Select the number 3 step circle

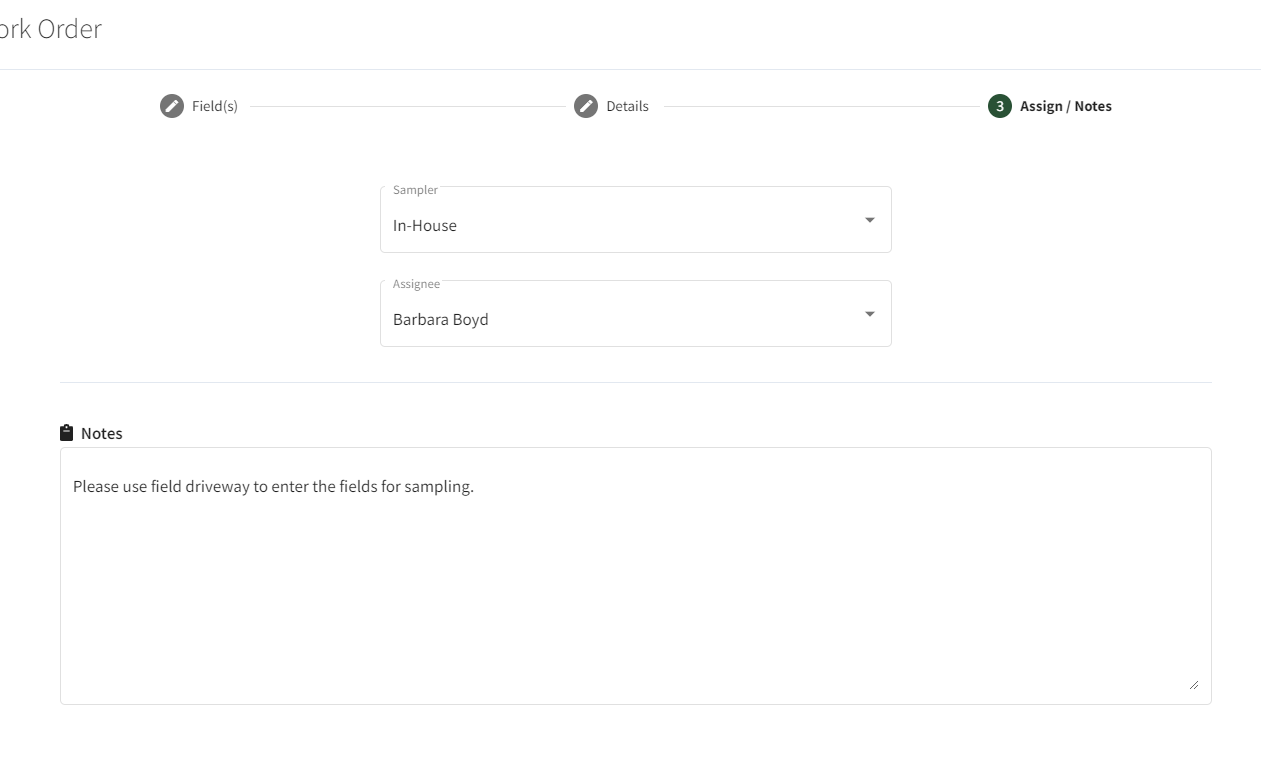coord(1000,106)
